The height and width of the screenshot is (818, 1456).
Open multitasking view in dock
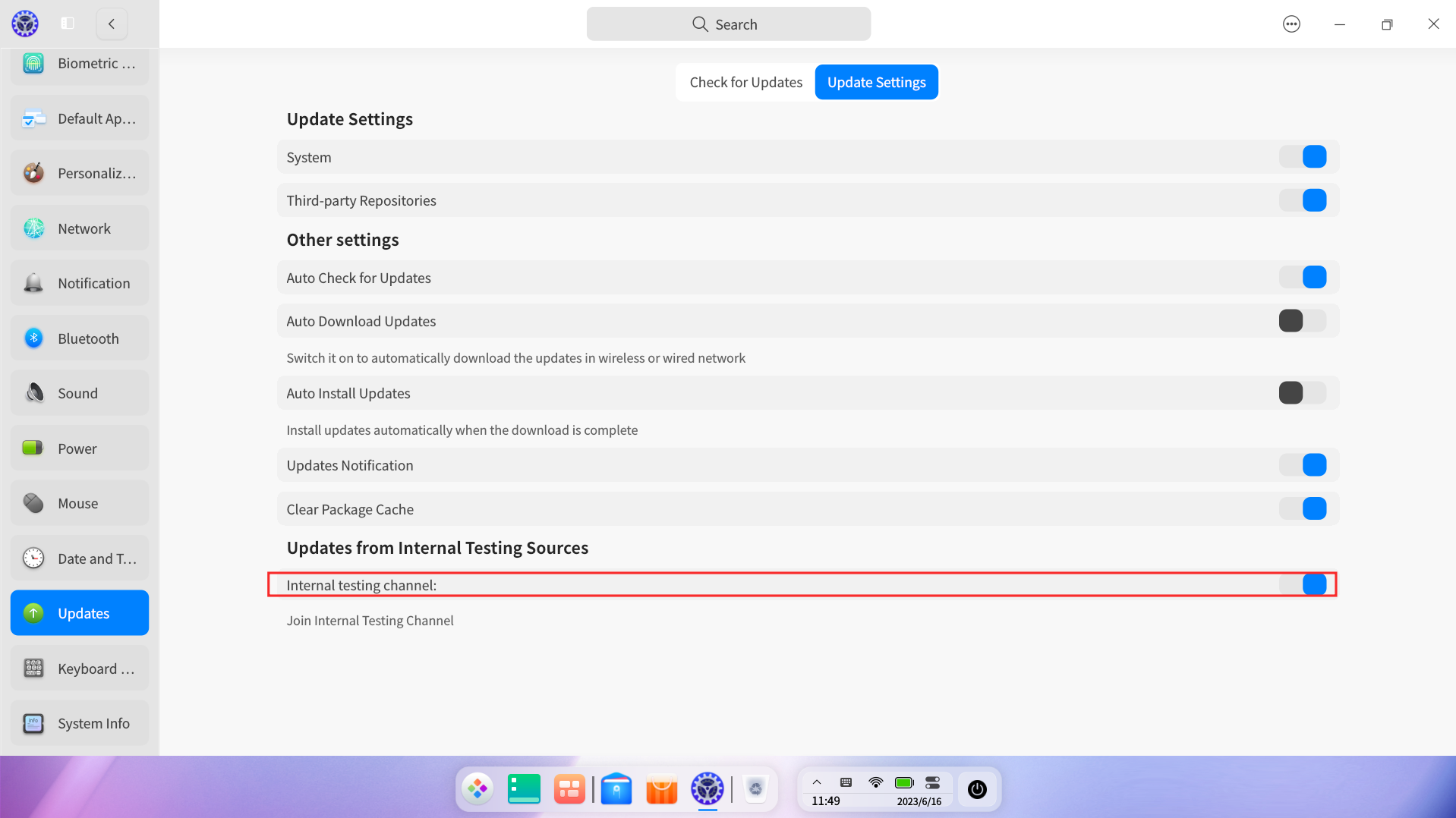coord(569,789)
